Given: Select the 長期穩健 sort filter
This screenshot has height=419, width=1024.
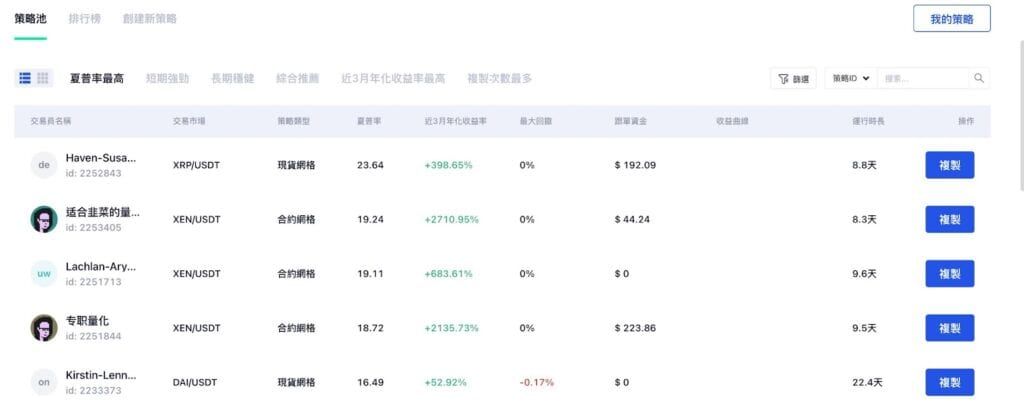Looking at the screenshot, I should (x=232, y=78).
